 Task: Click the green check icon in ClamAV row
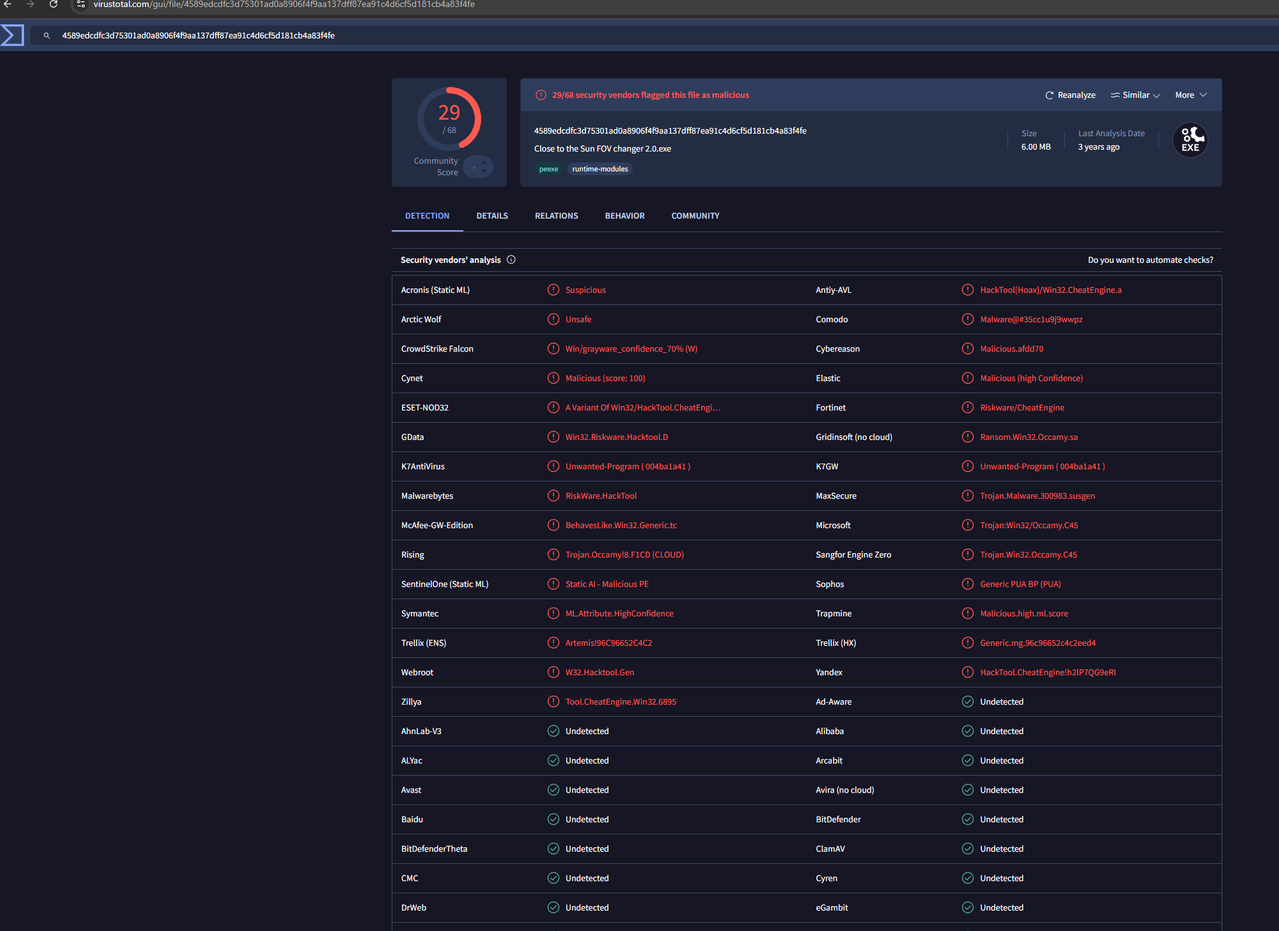(x=968, y=849)
